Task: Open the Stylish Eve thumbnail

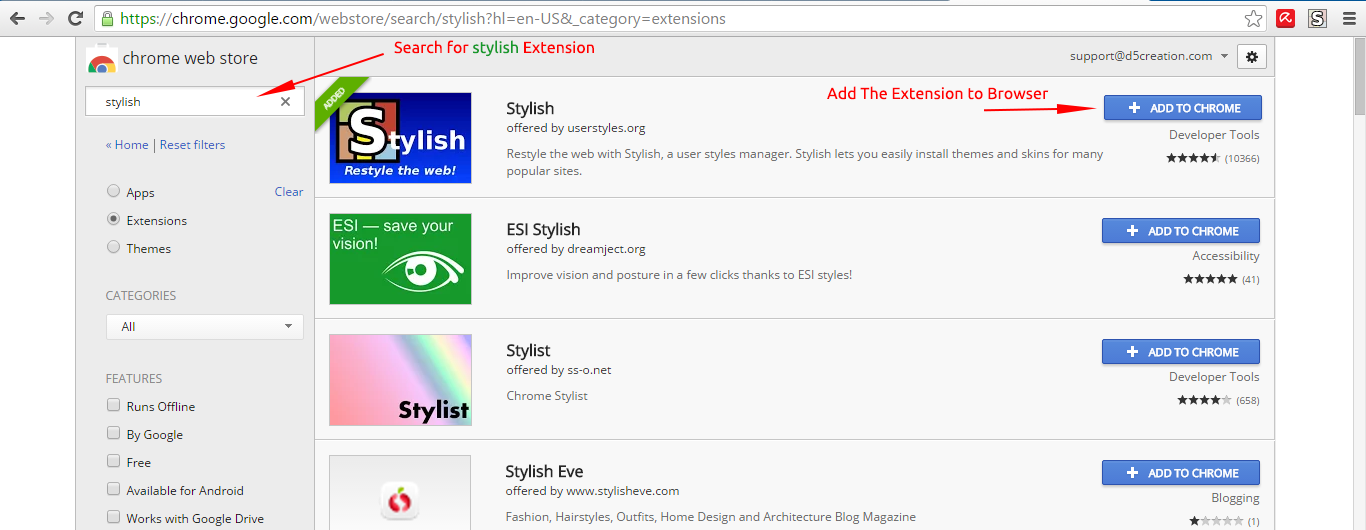Action: (400, 492)
